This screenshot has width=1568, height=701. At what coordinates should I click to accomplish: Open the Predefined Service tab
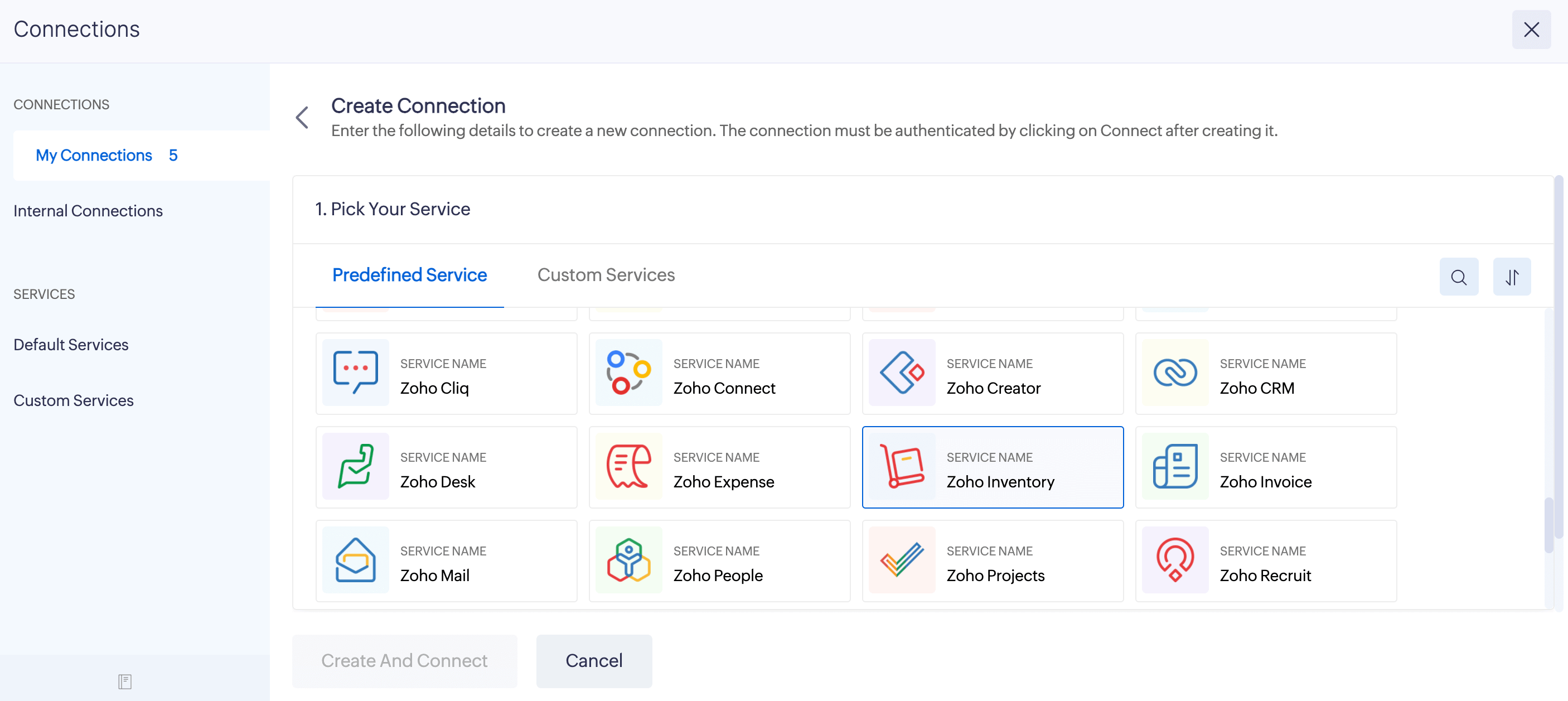click(x=409, y=275)
